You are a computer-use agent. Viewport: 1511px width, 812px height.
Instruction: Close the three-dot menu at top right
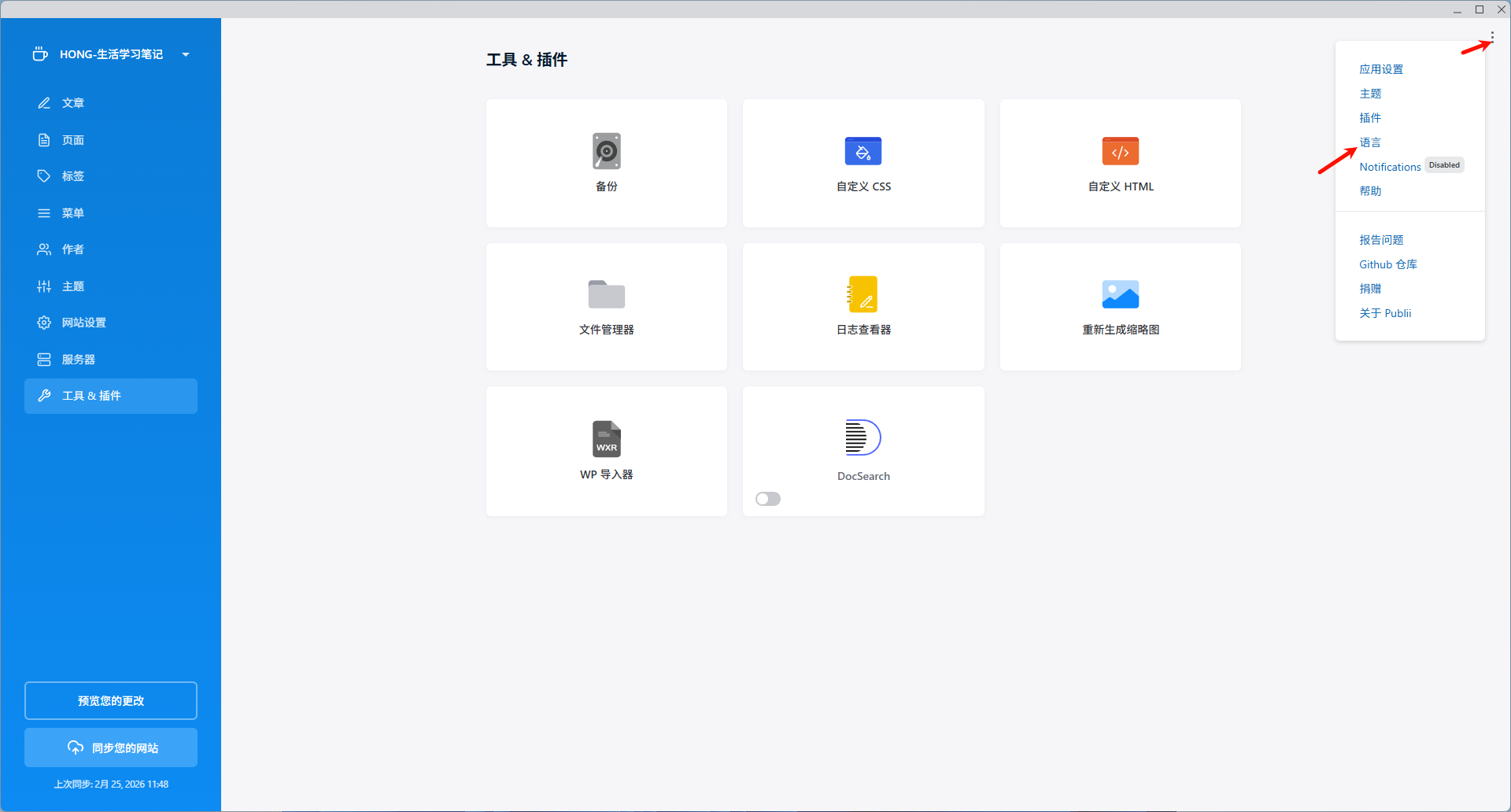pos(1491,36)
